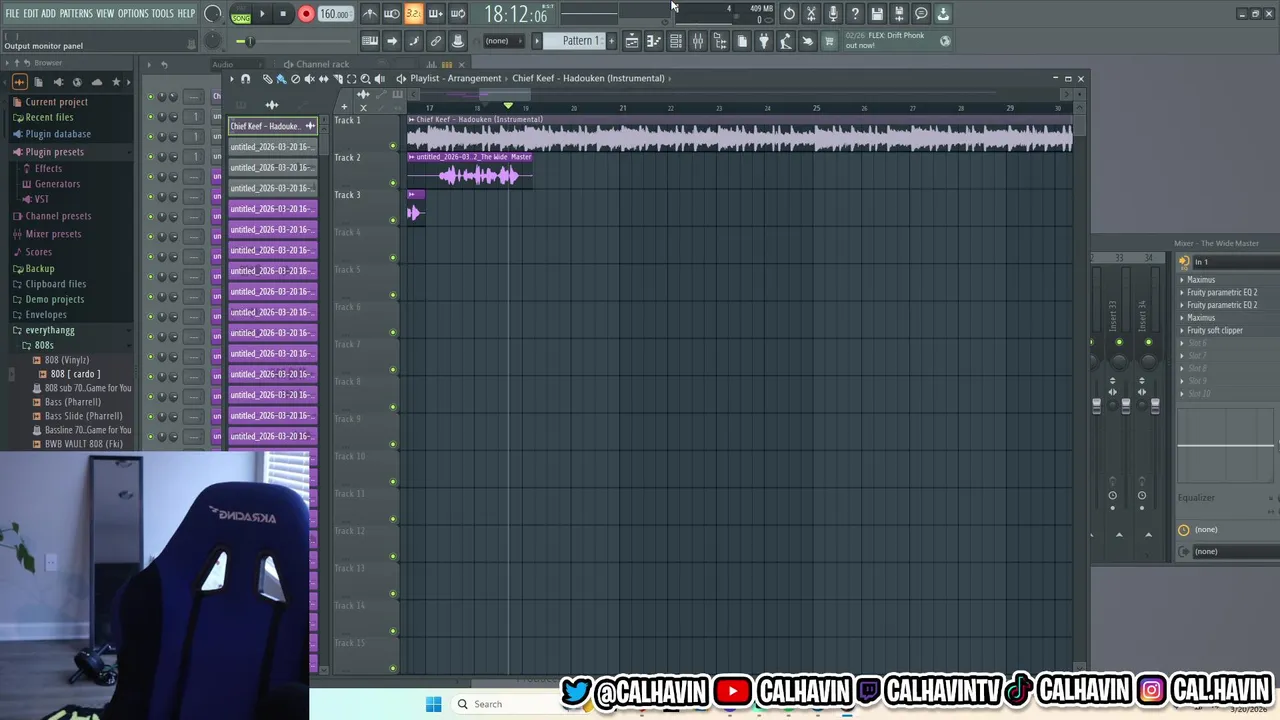This screenshot has height=720, width=1280.
Task: Start playback with the play button
Action: (x=262, y=14)
